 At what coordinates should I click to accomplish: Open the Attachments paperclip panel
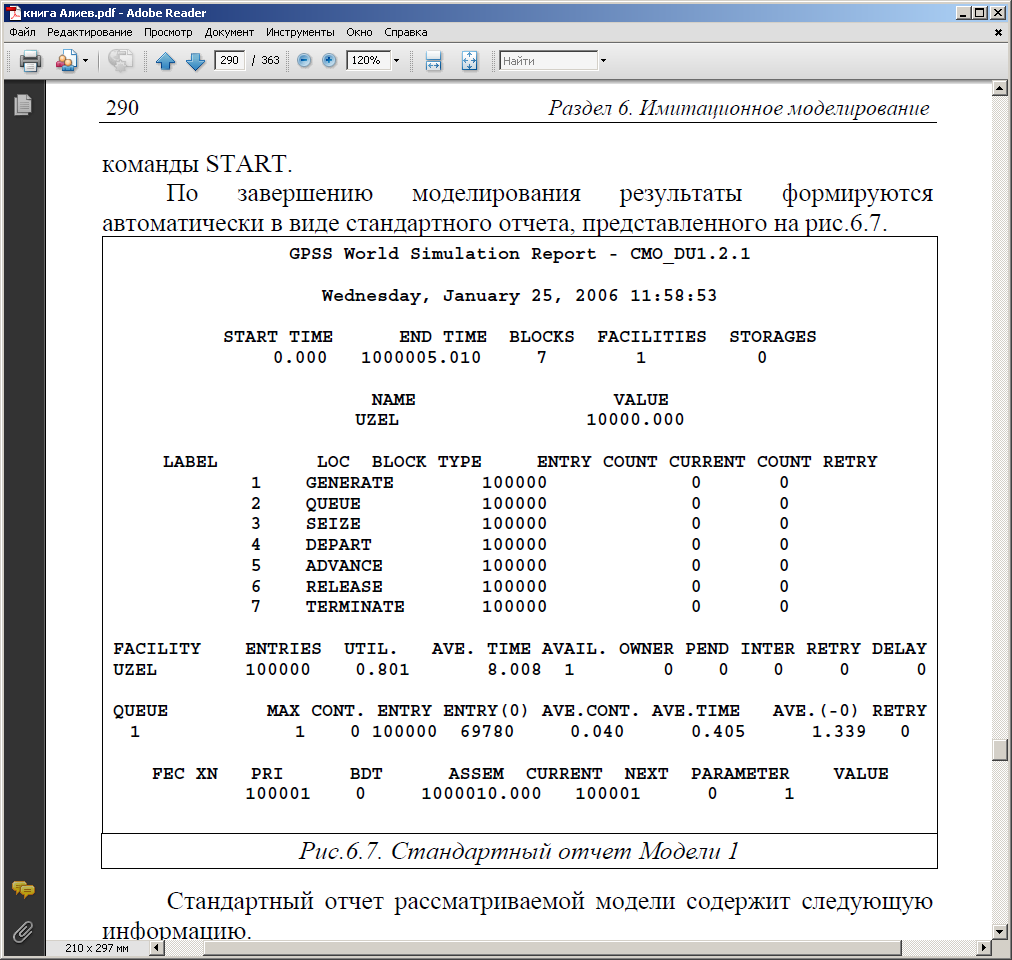[x=23, y=932]
